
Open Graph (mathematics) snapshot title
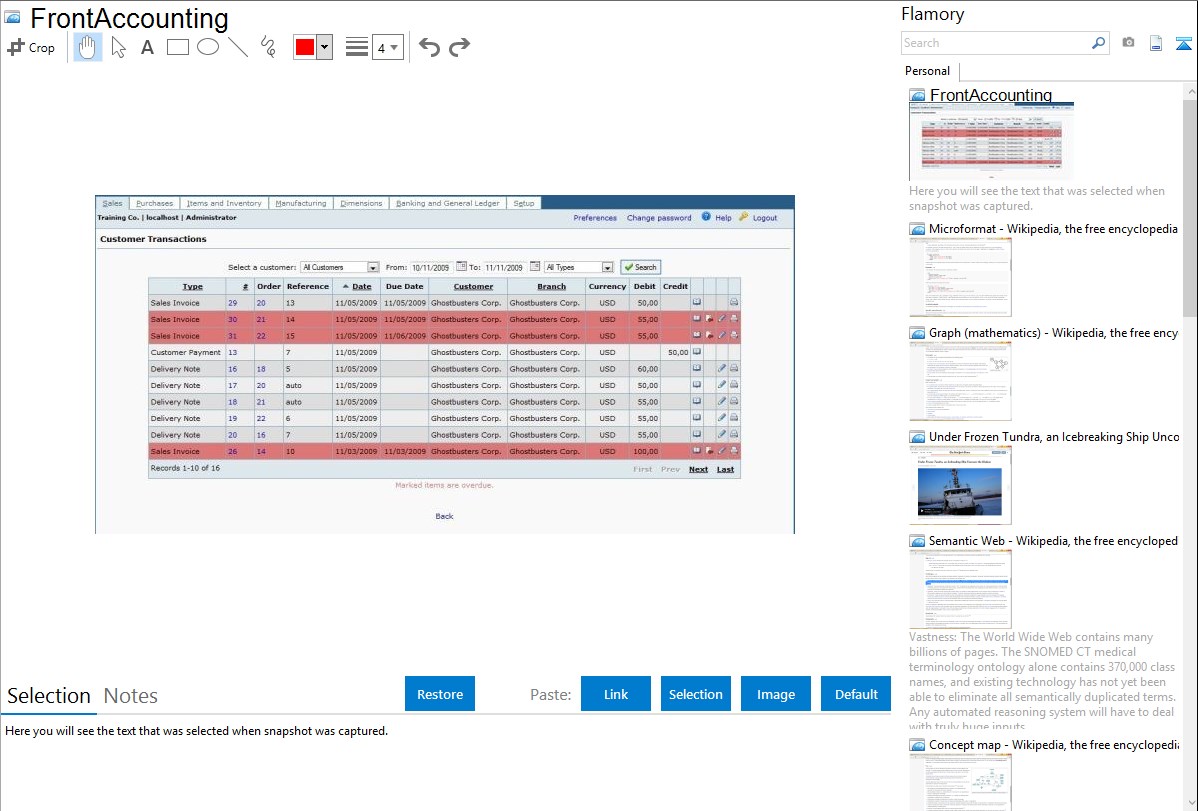(x=1053, y=333)
